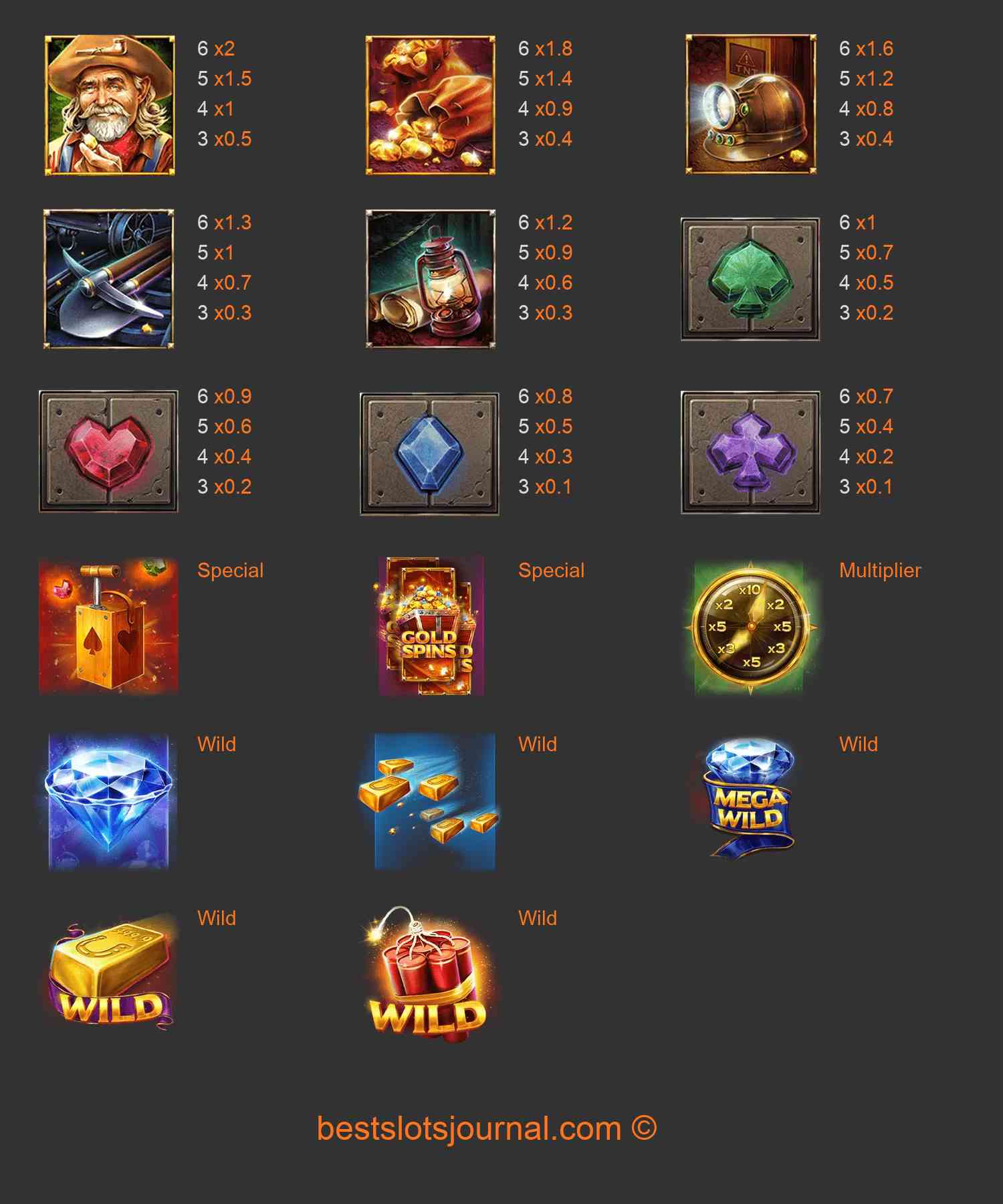Select the pickaxe and shovel symbol
1003x1204 pixels.
(x=108, y=279)
